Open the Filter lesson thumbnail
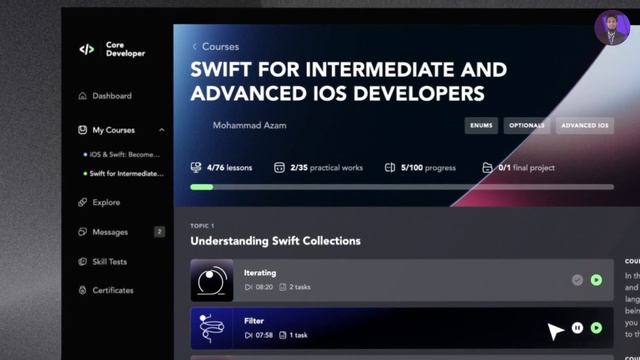The width and height of the screenshot is (640, 360). pos(212,328)
